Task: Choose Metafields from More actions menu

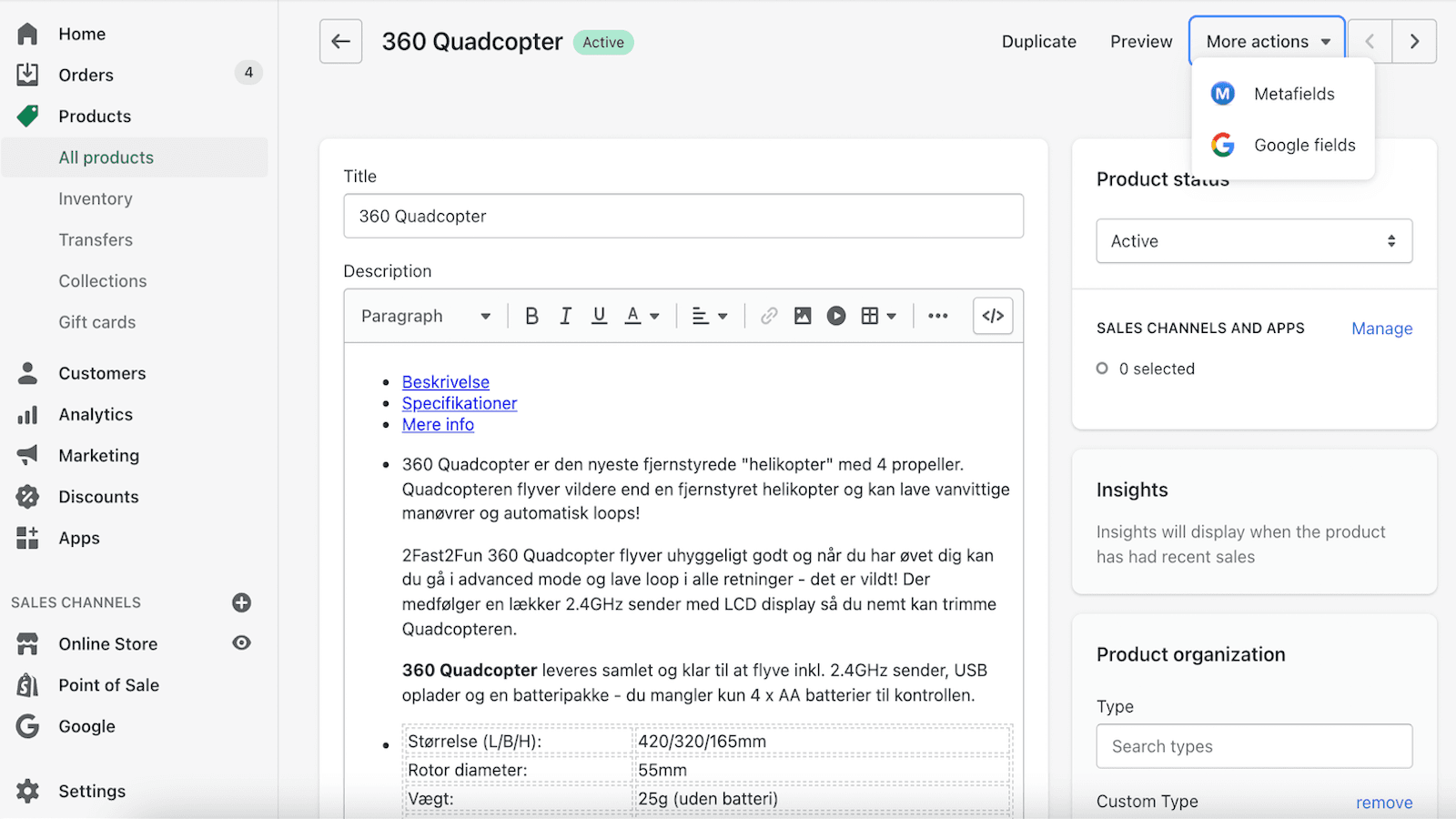Action: 1294,93
